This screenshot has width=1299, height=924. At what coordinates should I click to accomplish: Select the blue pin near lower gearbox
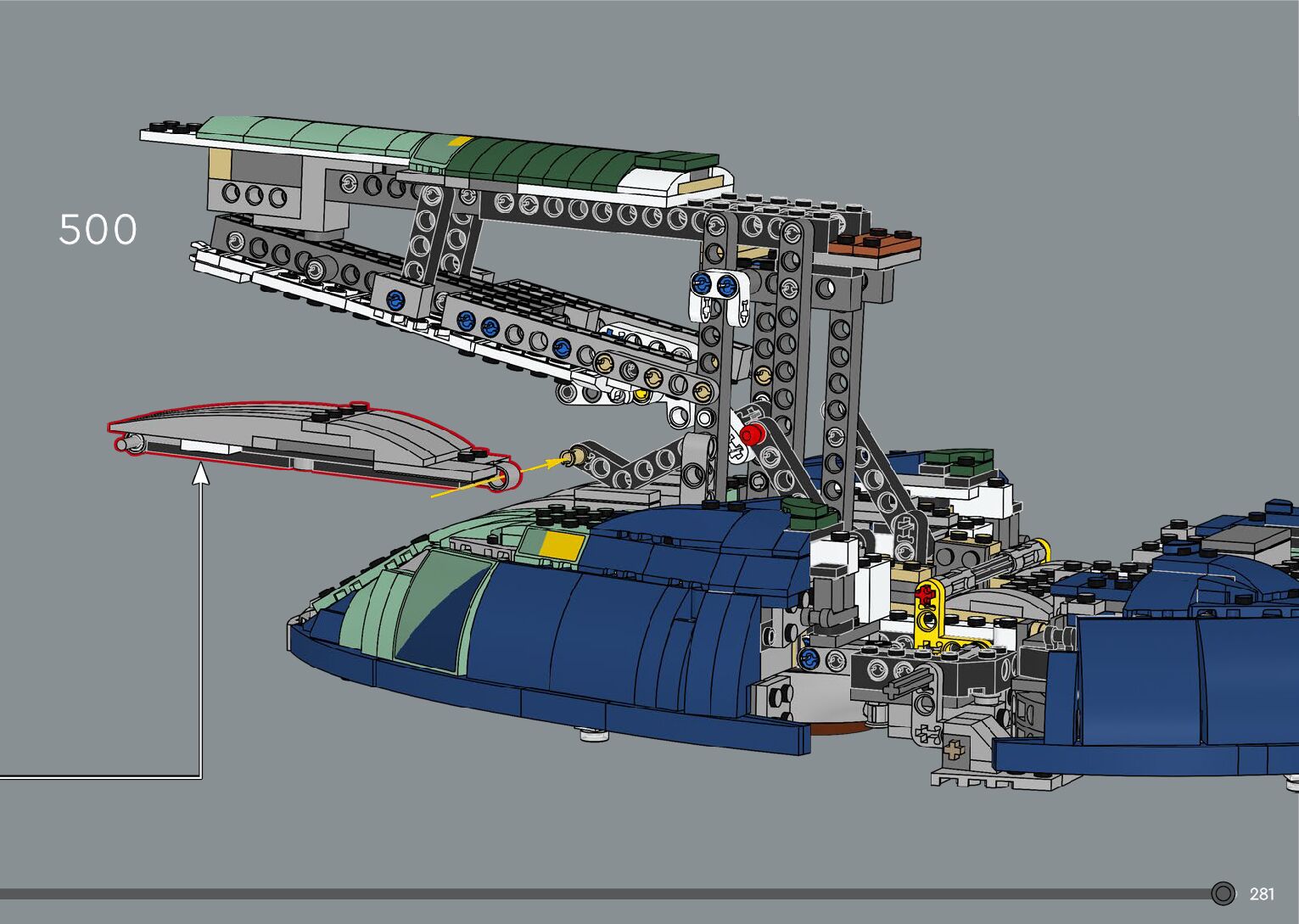809,659
